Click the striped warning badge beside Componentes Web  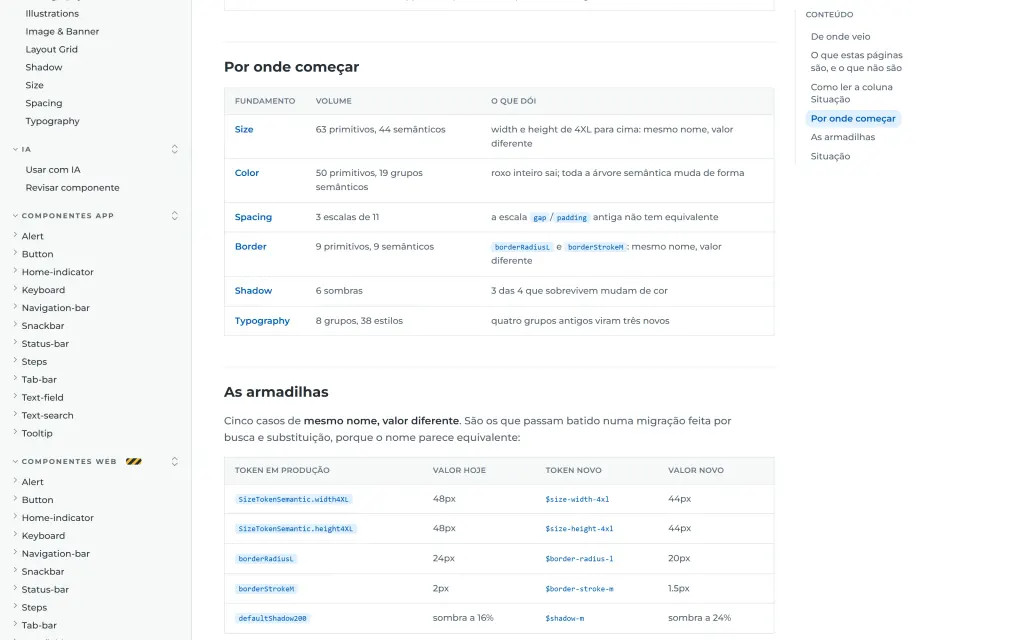[x=133, y=462]
